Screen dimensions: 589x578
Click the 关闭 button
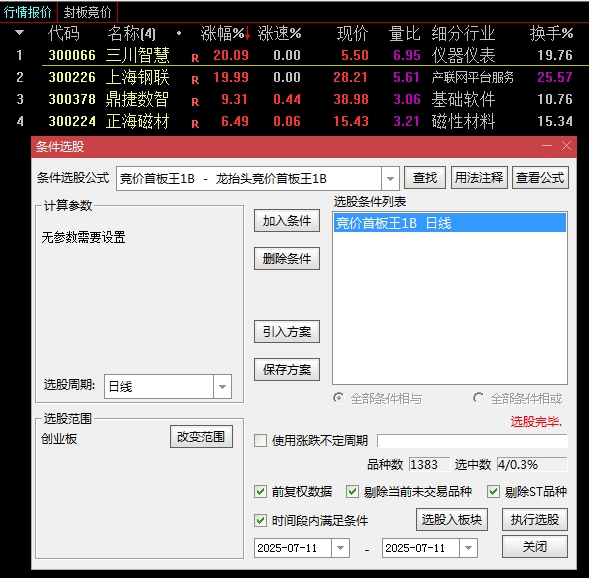[x=535, y=546]
